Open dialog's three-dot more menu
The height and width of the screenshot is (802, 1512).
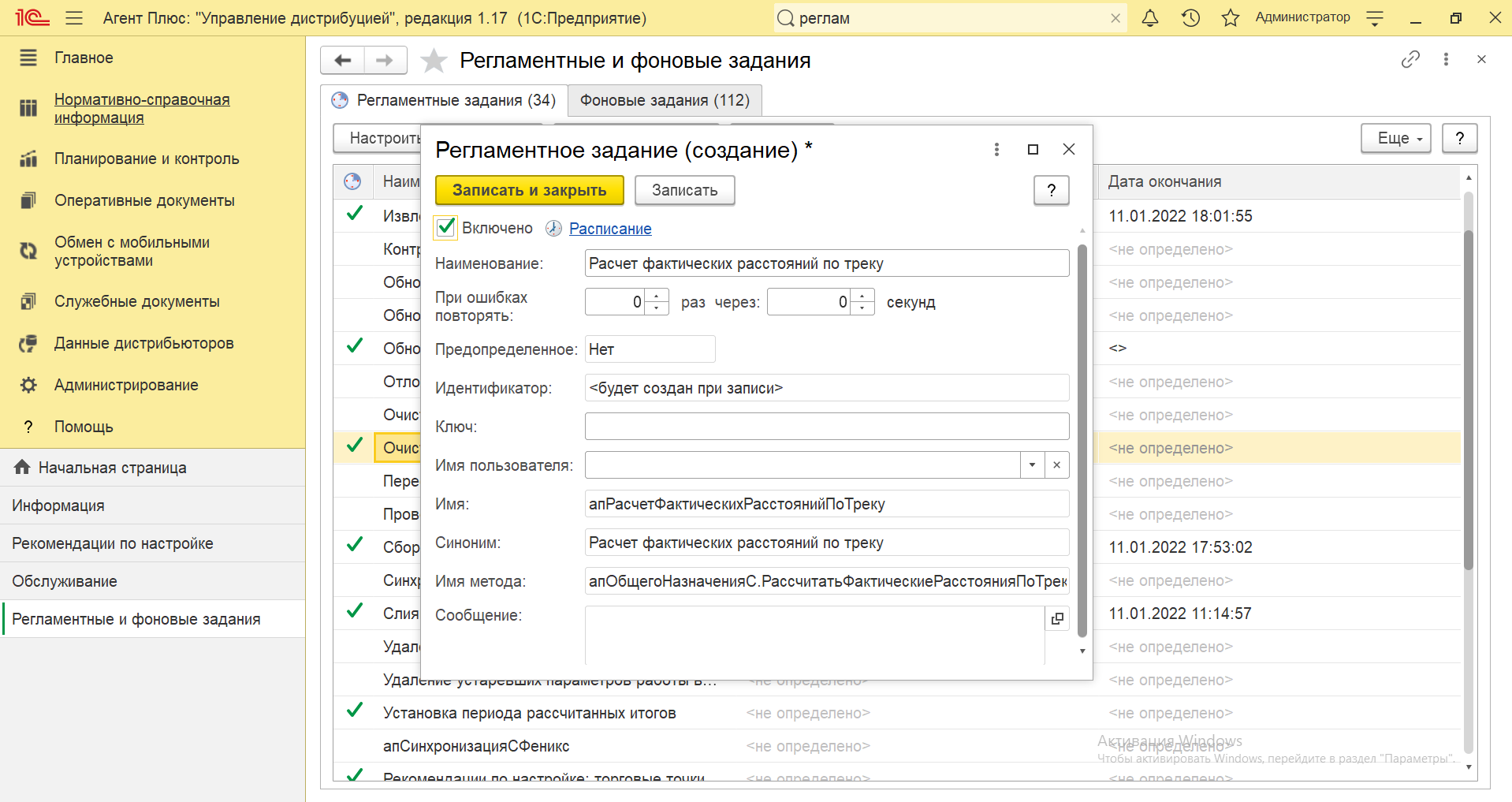tap(996, 149)
